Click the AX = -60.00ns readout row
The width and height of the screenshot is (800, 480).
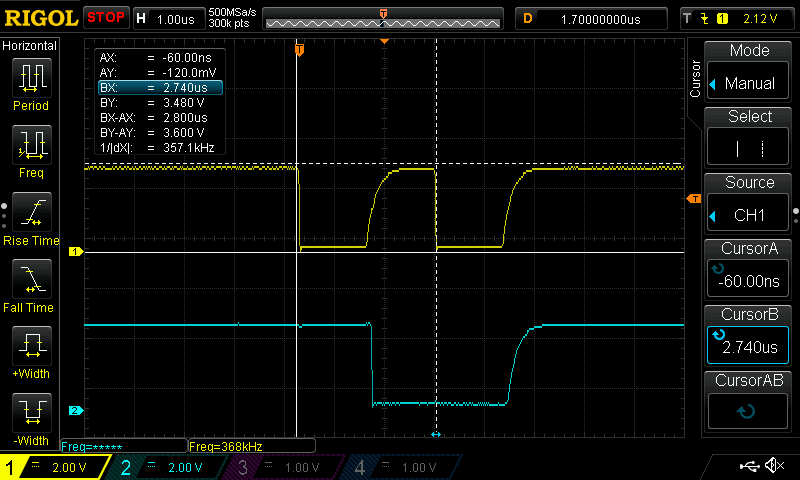tap(160, 58)
